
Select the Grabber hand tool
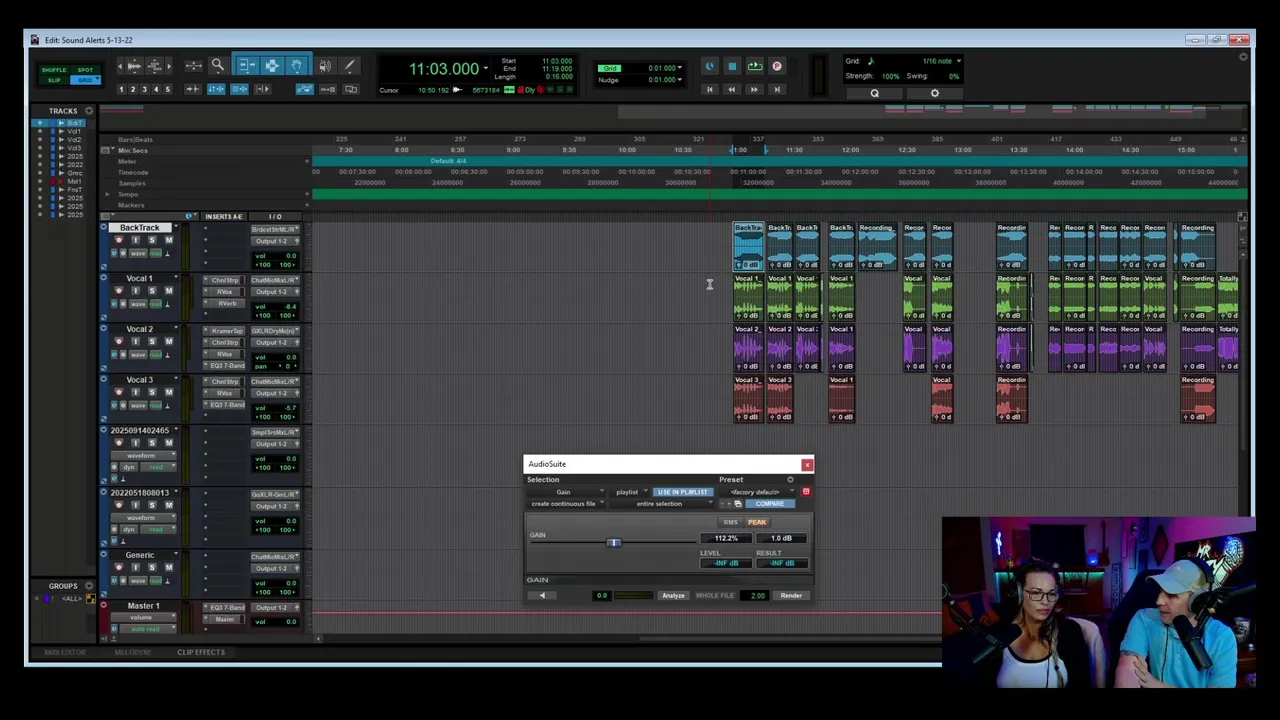[x=296, y=66]
